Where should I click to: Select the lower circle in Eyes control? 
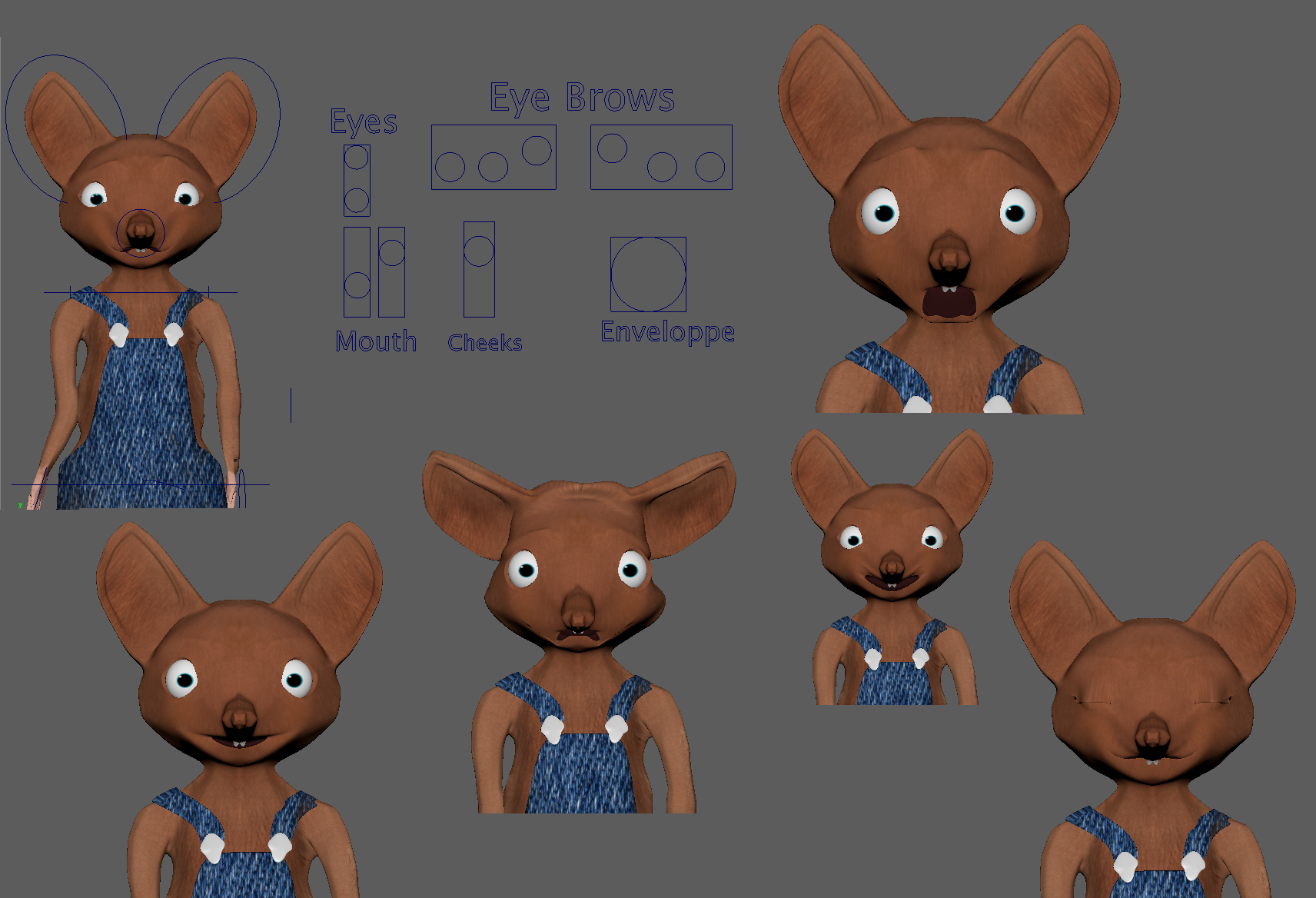tap(356, 201)
